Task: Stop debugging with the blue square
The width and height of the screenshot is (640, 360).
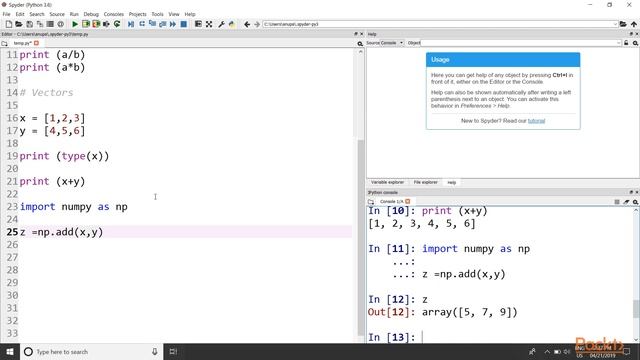Action: 184,24
